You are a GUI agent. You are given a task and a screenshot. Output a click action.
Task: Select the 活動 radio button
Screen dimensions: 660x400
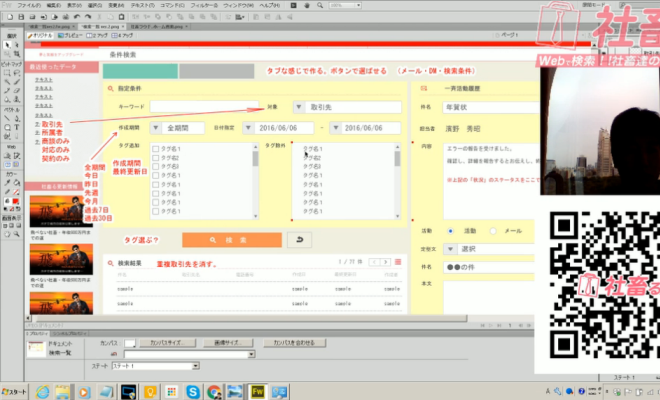(450, 230)
